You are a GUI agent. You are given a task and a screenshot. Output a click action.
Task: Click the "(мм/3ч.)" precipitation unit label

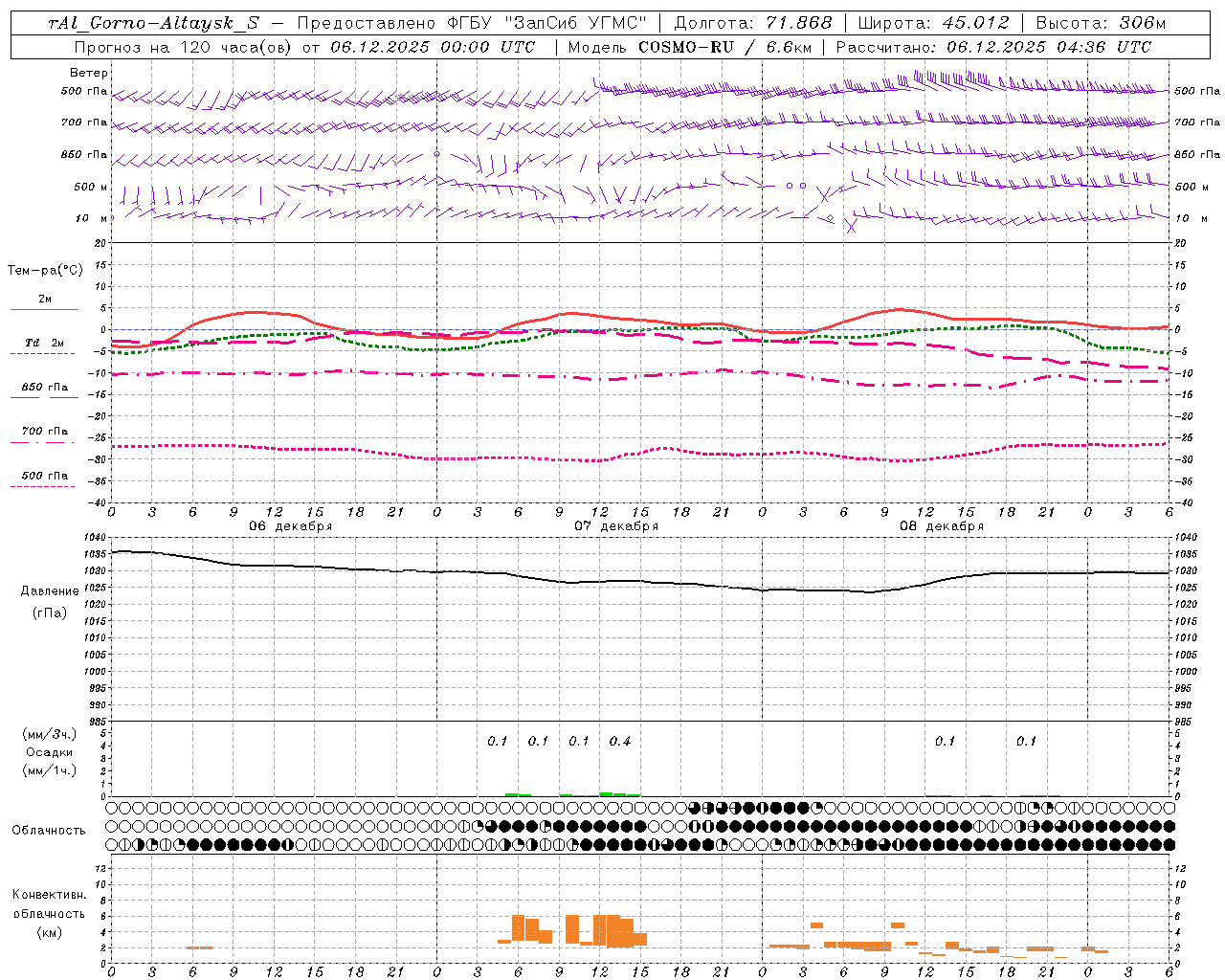click(50, 734)
